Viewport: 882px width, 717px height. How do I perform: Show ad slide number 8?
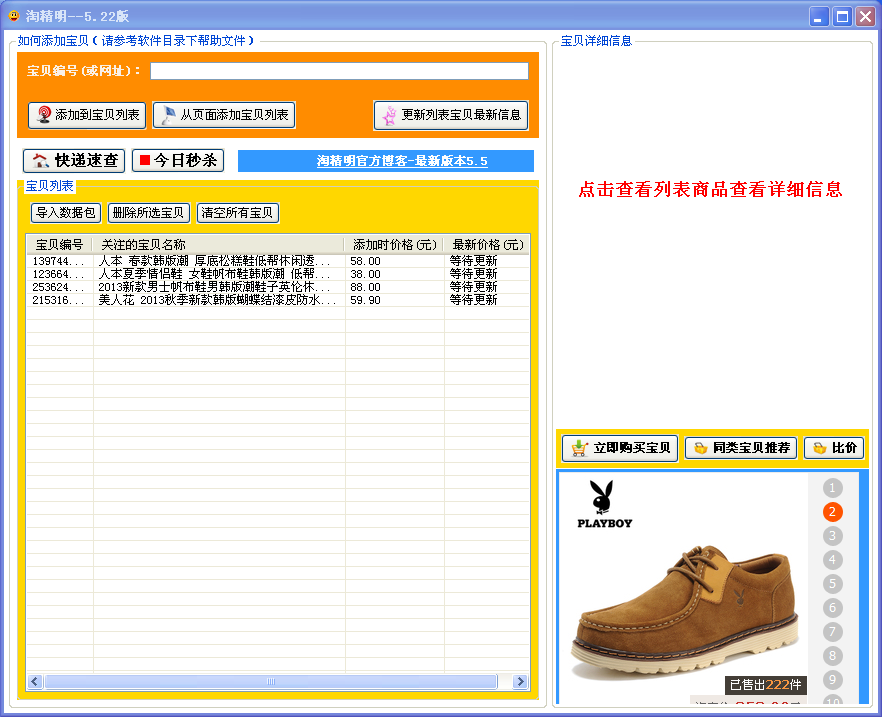(832, 655)
